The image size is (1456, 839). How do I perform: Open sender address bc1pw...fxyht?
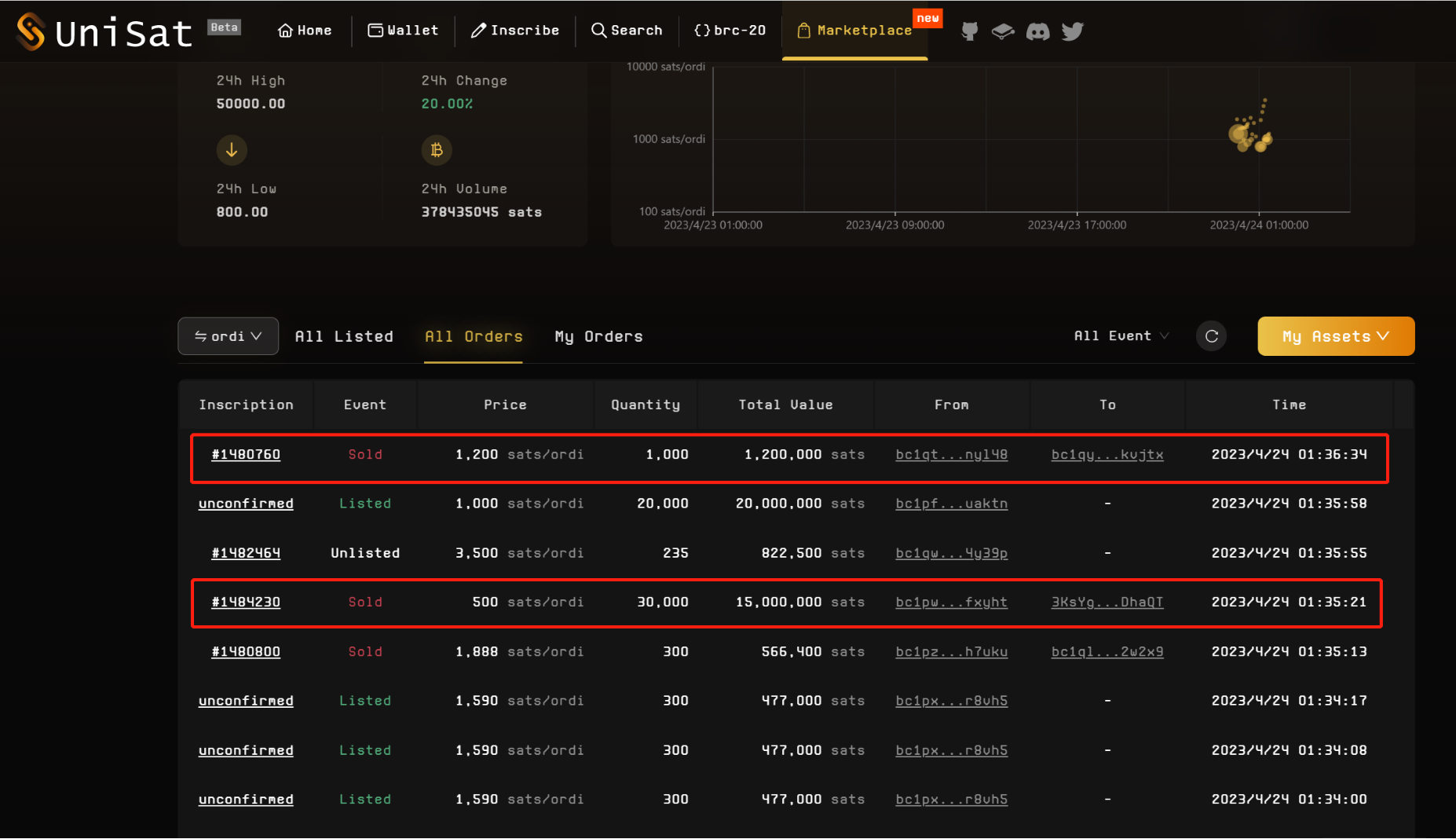(x=951, y=602)
